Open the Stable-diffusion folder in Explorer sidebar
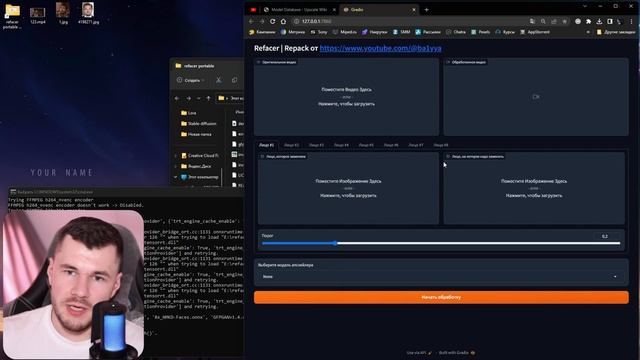 [x=199, y=123]
